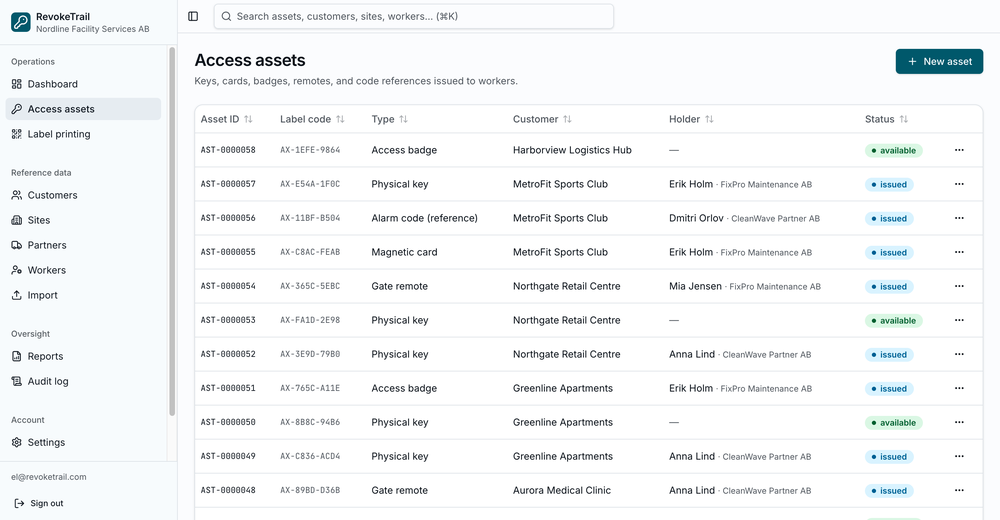Click the Gate remote type for AST-0000054
This screenshot has width=1000, height=520.
click(399, 286)
